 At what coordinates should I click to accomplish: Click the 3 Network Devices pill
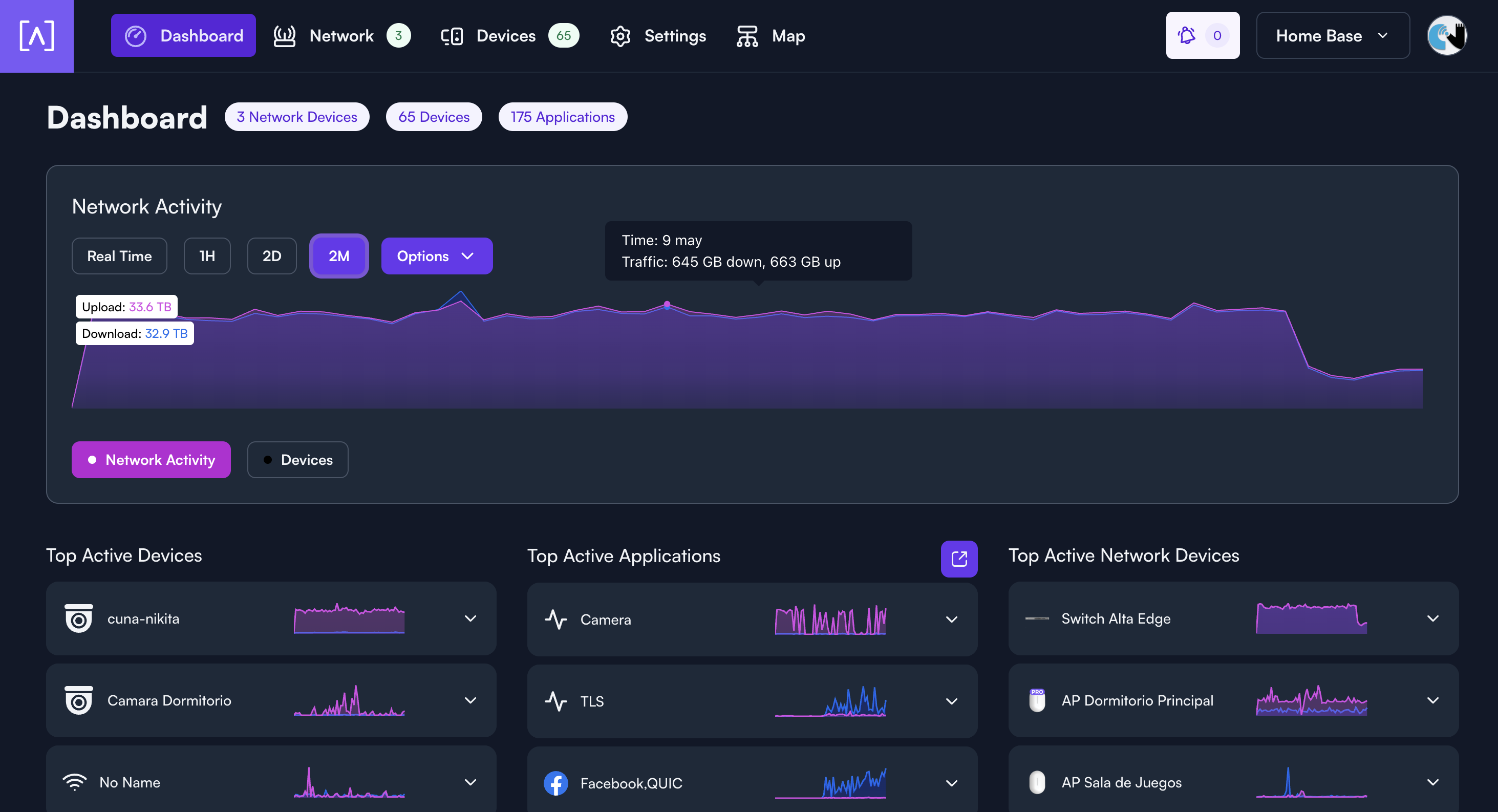pyautogui.click(x=296, y=117)
